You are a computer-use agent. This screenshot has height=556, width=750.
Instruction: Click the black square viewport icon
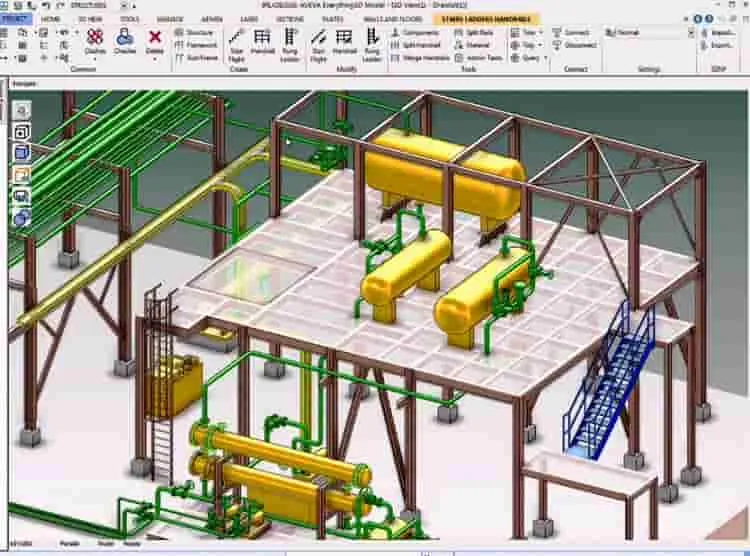[22, 132]
